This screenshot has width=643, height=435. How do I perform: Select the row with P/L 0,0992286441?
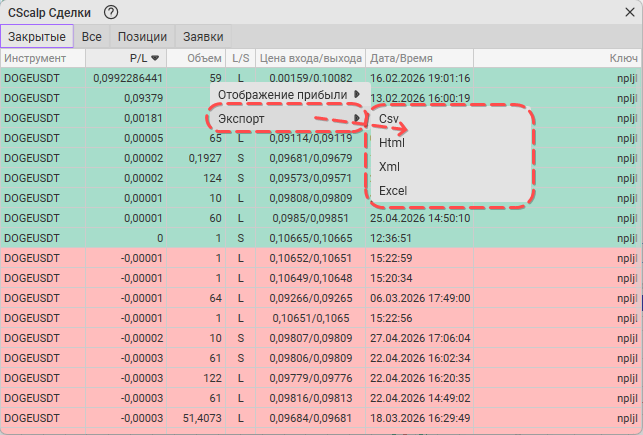pos(322,78)
